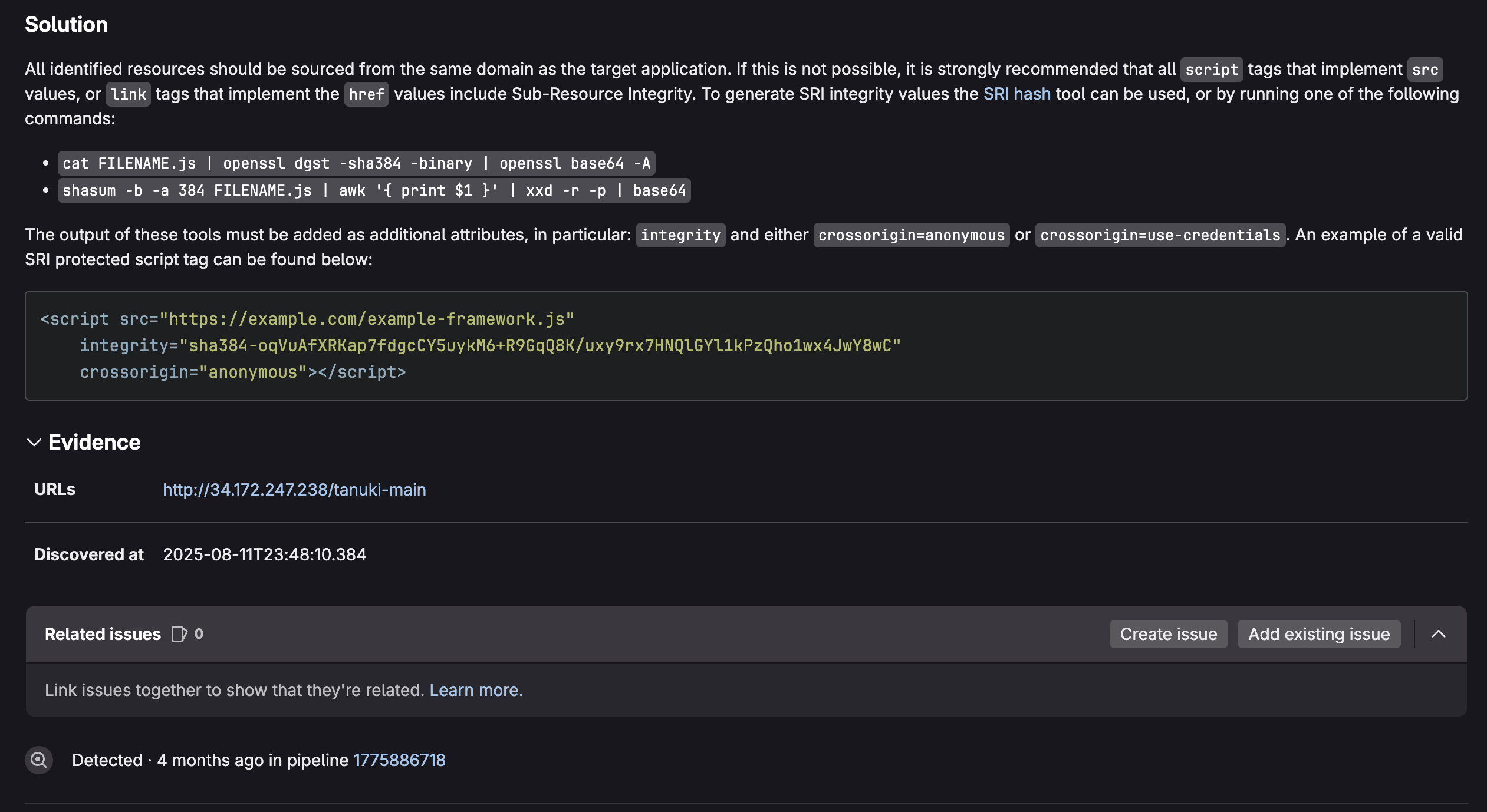
Task: Click the inline src code tag
Action: coord(1425,70)
